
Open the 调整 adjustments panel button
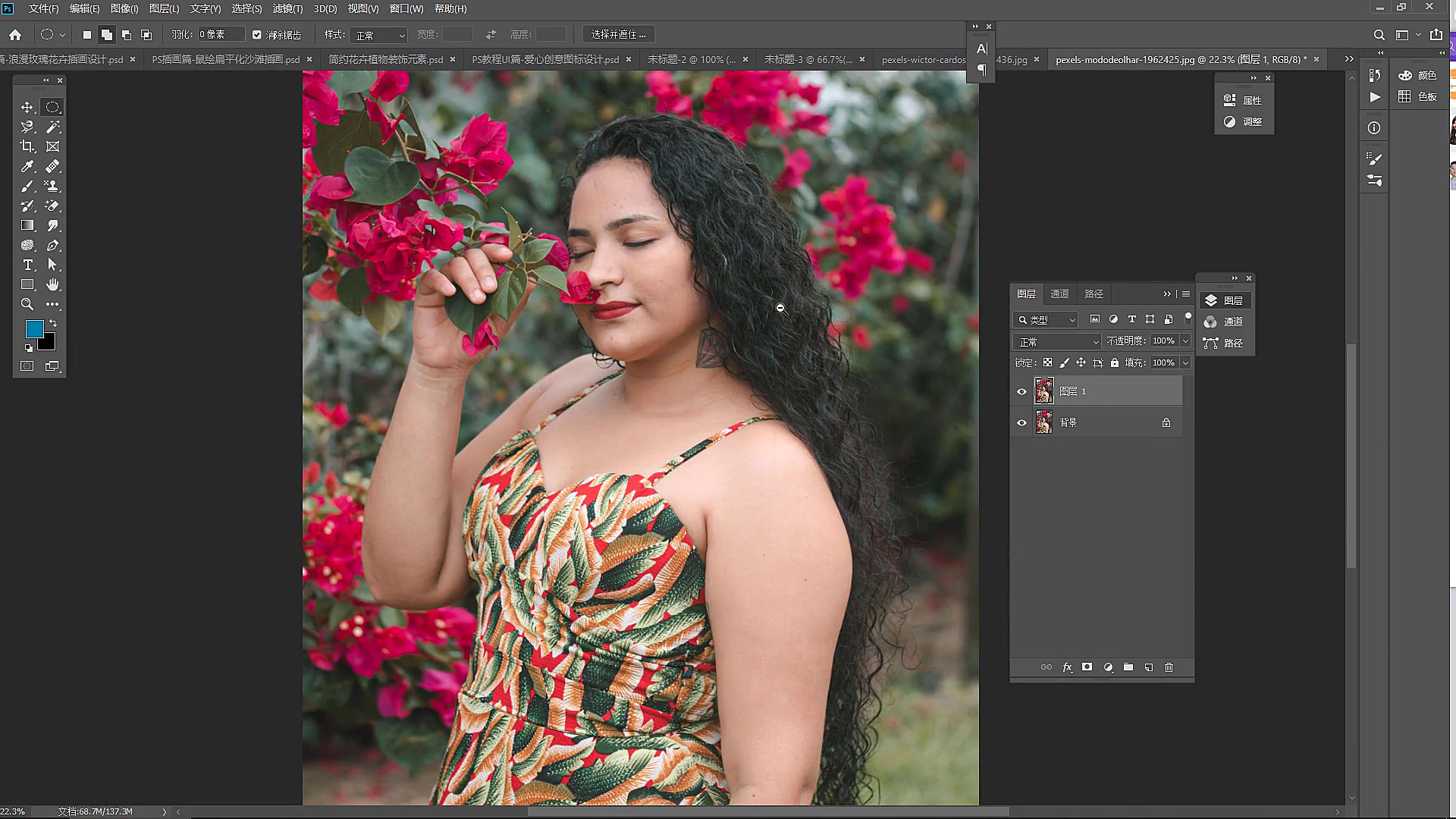1244,121
